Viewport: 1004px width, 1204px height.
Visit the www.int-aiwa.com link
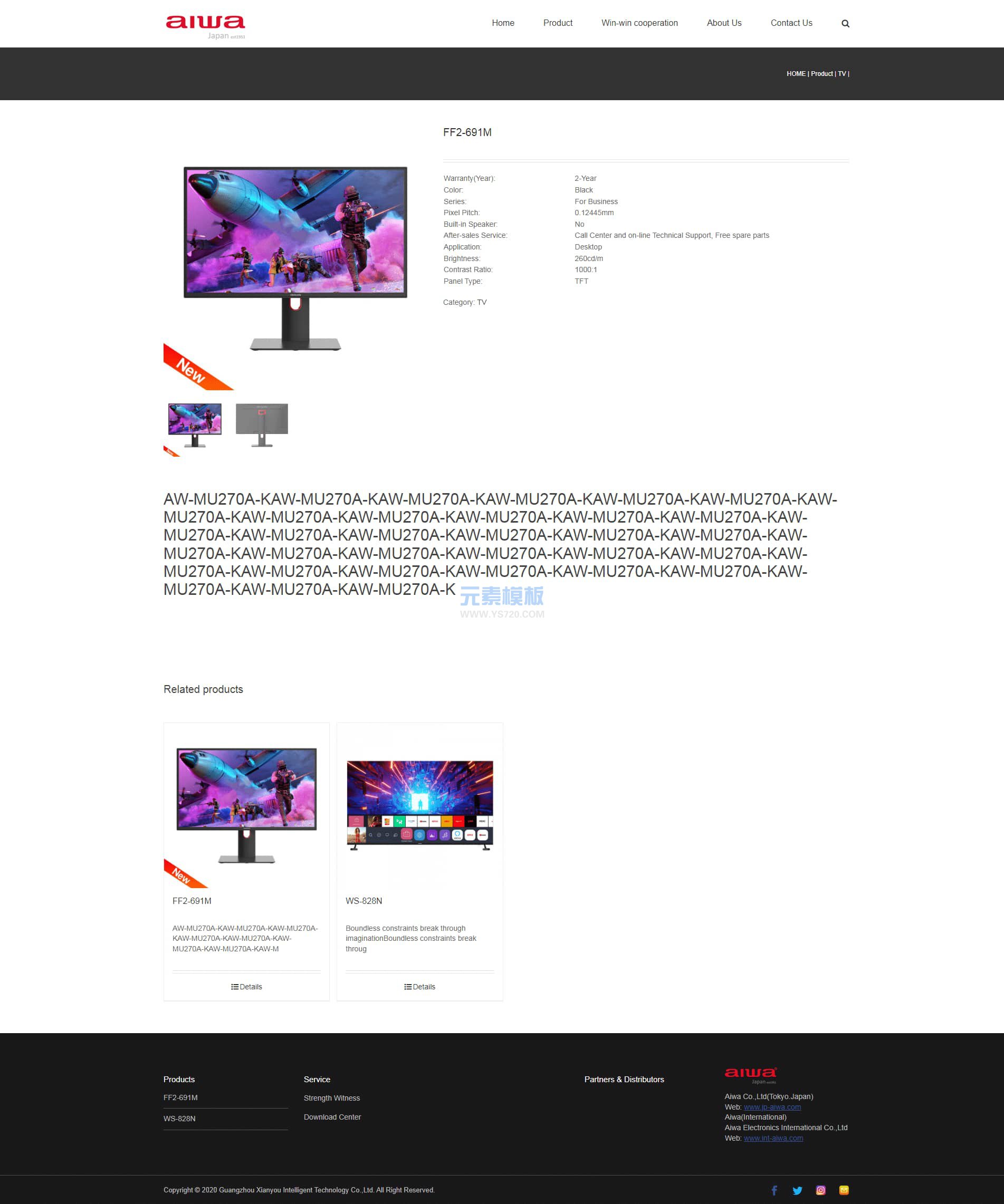[x=773, y=1138]
